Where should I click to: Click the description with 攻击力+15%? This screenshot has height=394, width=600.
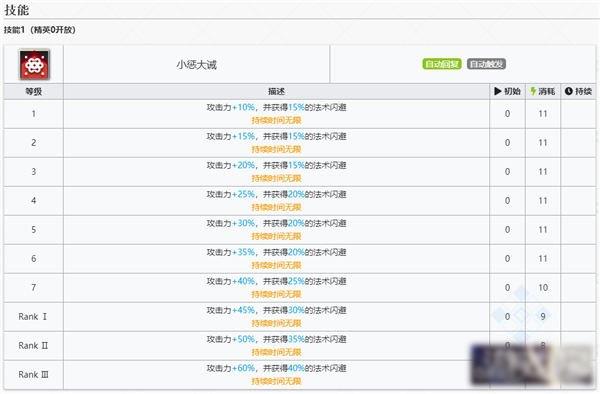[276, 137]
